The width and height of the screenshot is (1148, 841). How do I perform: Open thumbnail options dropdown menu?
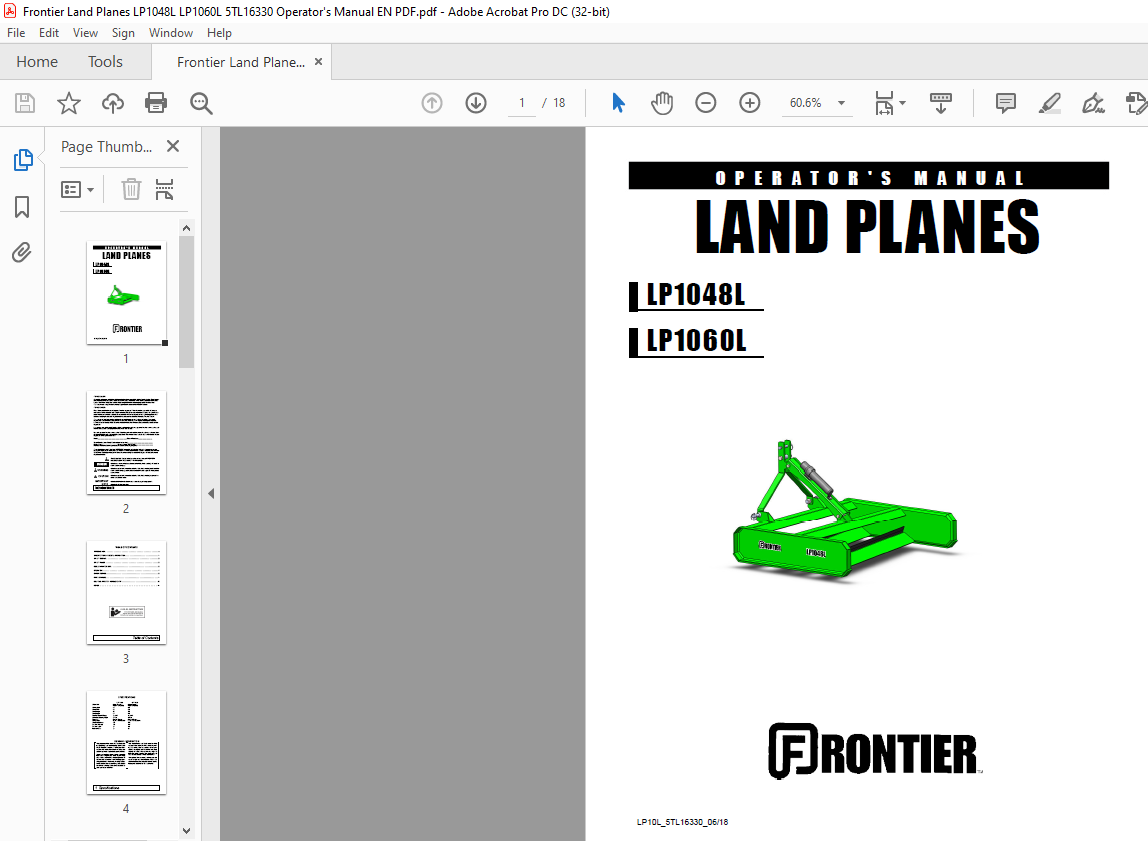[77, 190]
